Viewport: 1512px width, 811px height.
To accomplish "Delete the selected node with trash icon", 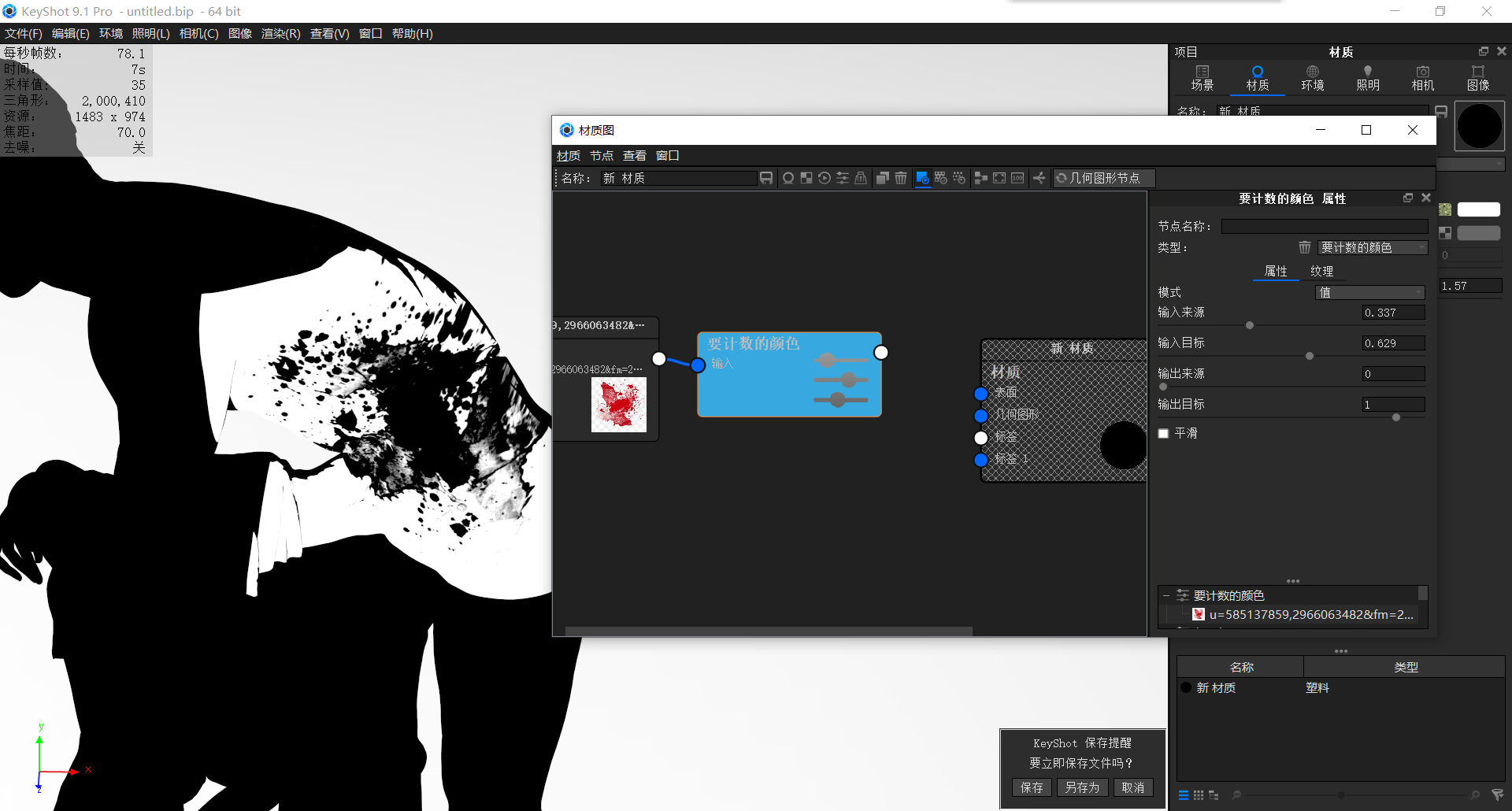I will click(902, 178).
